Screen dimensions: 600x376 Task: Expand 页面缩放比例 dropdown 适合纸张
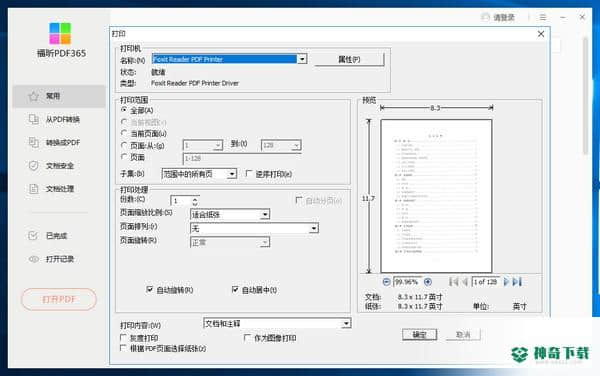click(265, 214)
